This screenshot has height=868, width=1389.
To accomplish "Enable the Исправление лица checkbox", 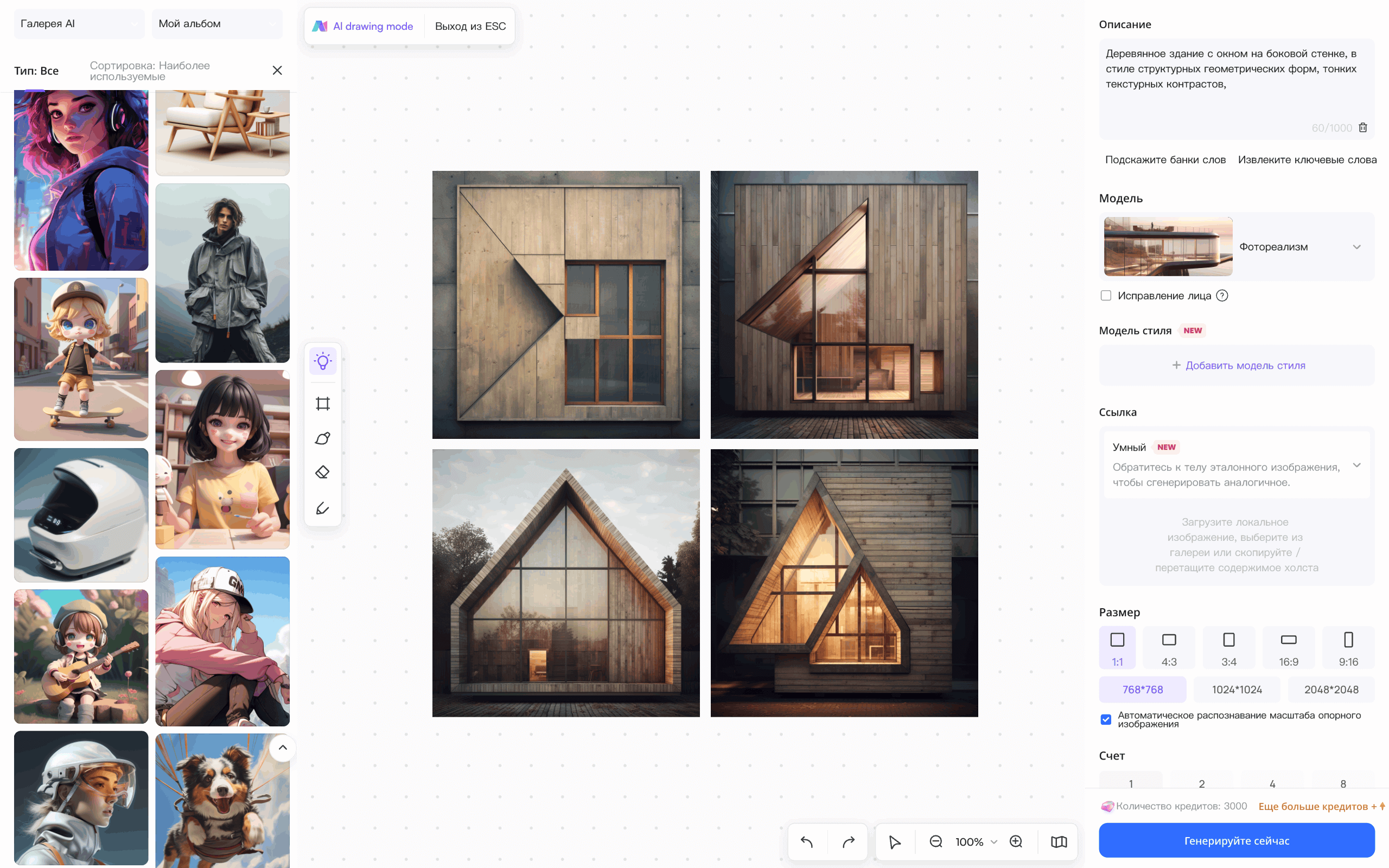I will pyautogui.click(x=1106, y=296).
